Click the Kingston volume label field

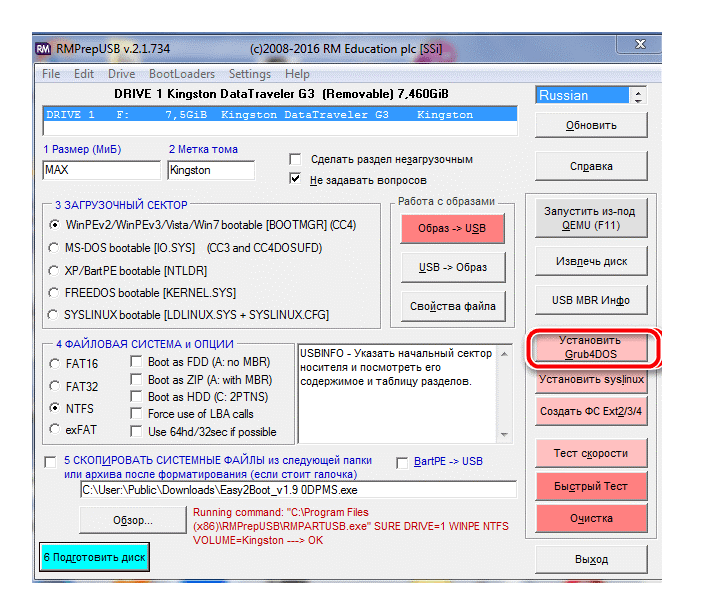(211, 170)
